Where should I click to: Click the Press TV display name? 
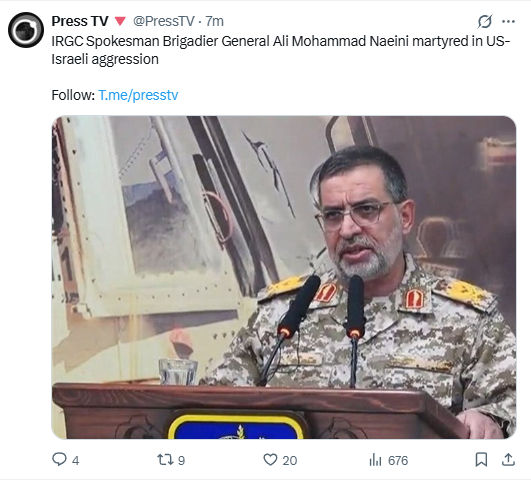[x=80, y=21]
